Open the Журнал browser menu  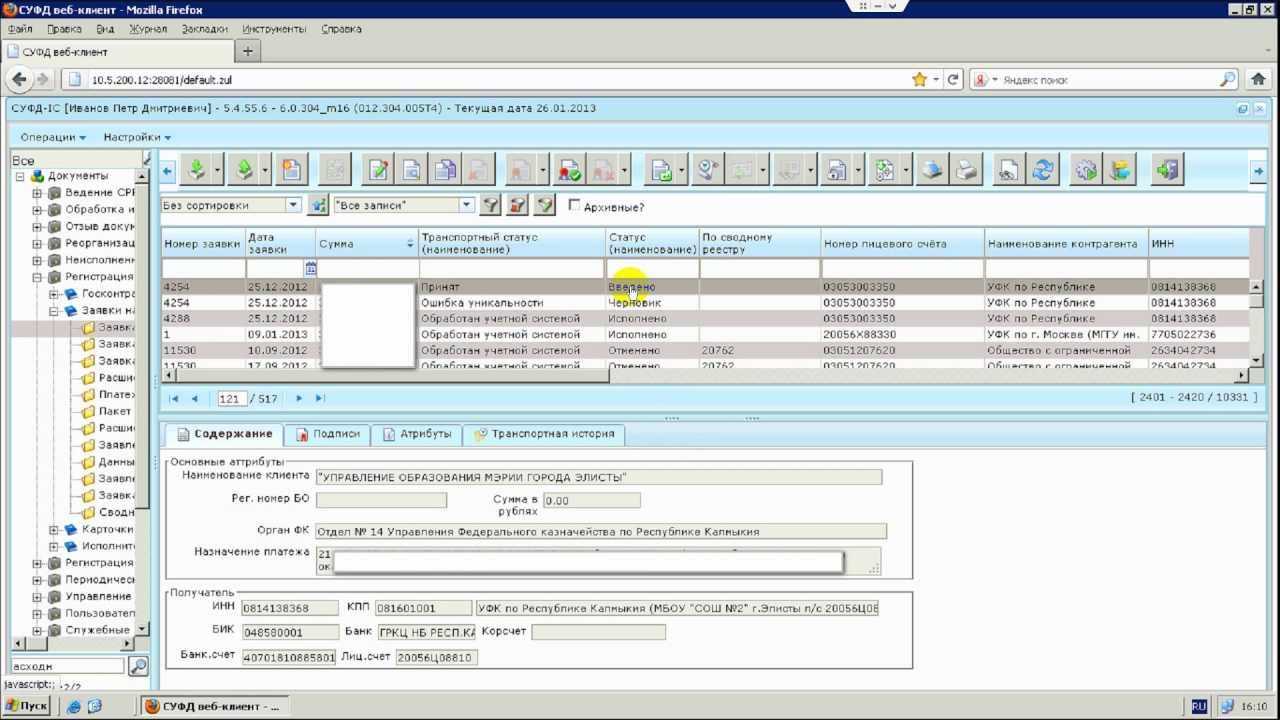click(x=148, y=29)
